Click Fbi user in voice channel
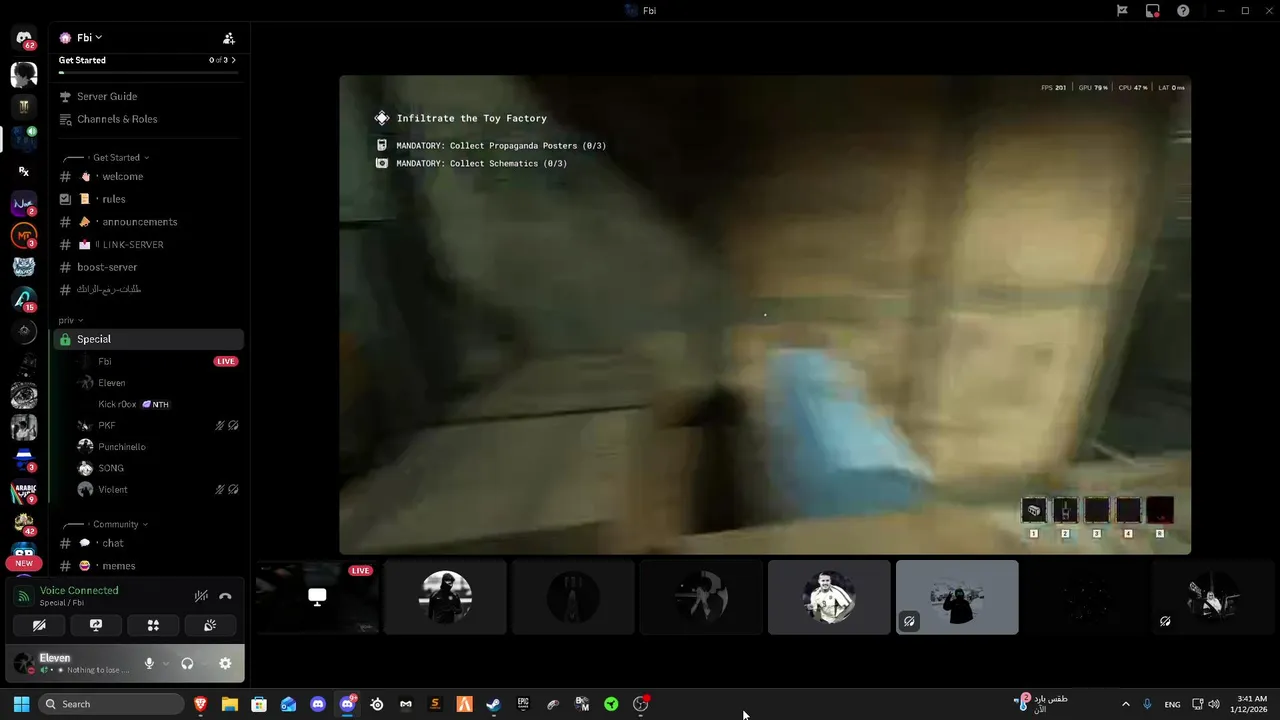Image resolution: width=1280 pixels, height=720 pixels. 158,361
